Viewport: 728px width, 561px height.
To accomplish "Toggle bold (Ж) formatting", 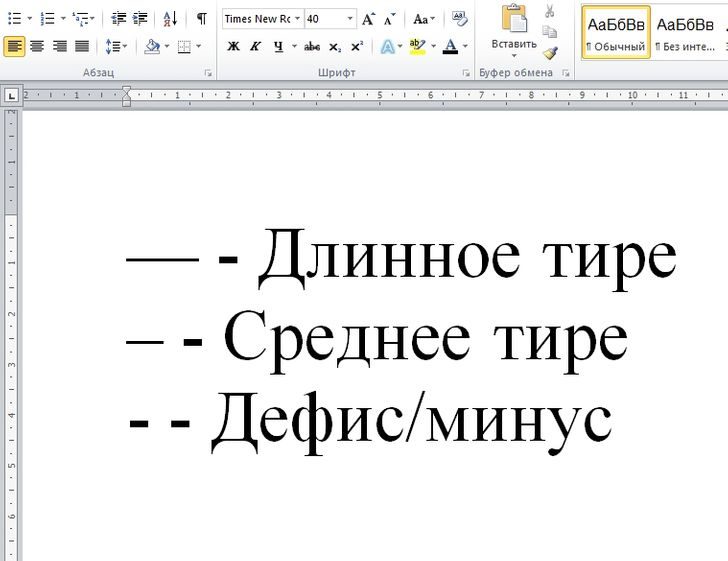I will point(233,46).
